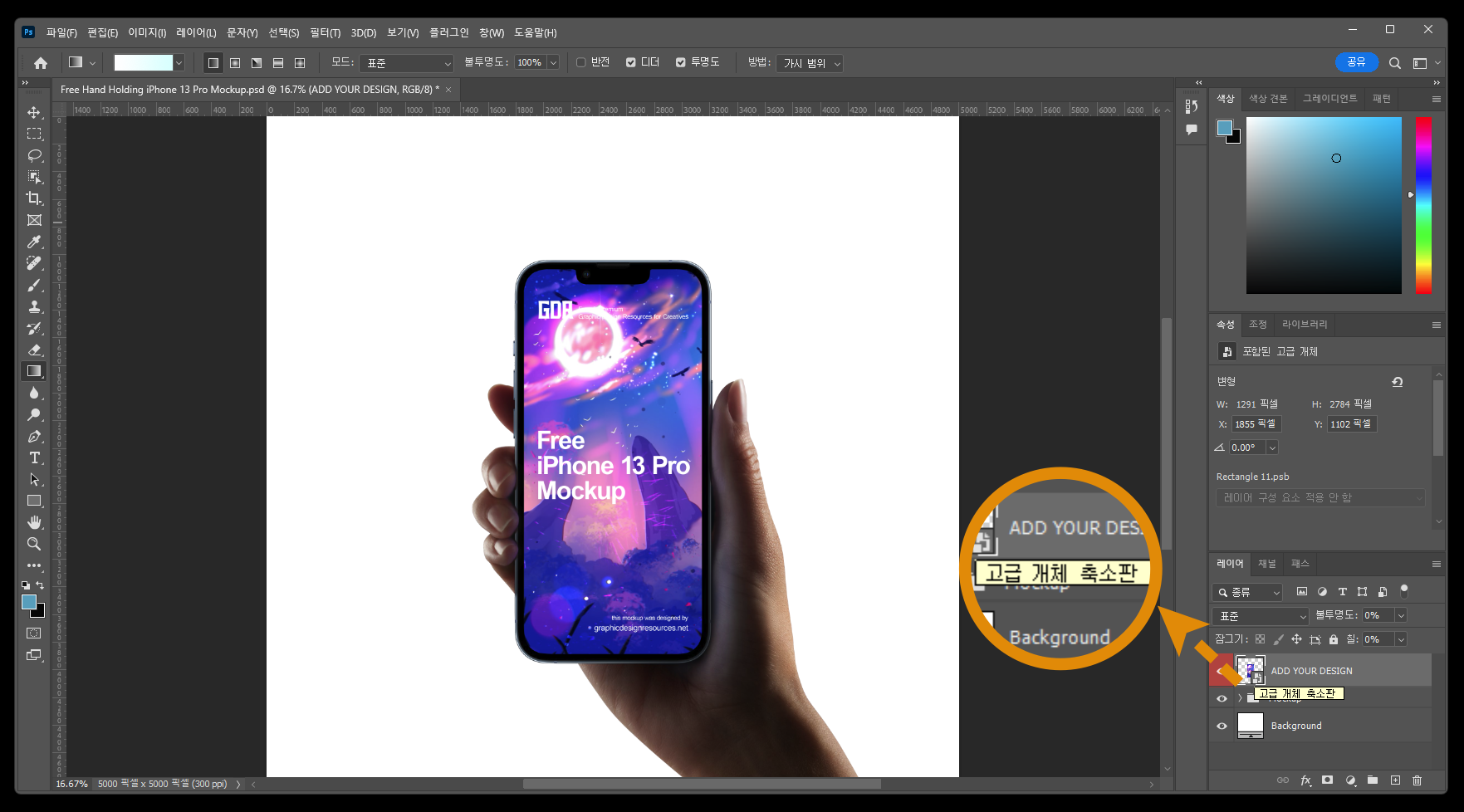Open the layer 칠 dropdown arrow
The height and width of the screenshot is (812, 1464).
coord(1401,639)
